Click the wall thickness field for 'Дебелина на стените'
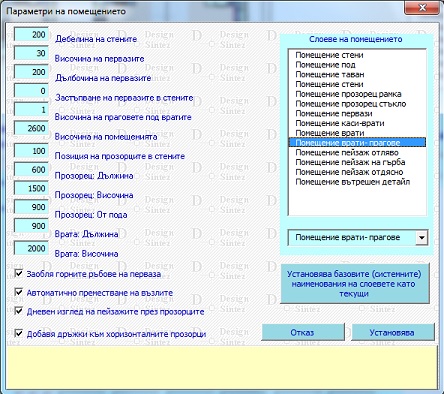 click(31, 34)
